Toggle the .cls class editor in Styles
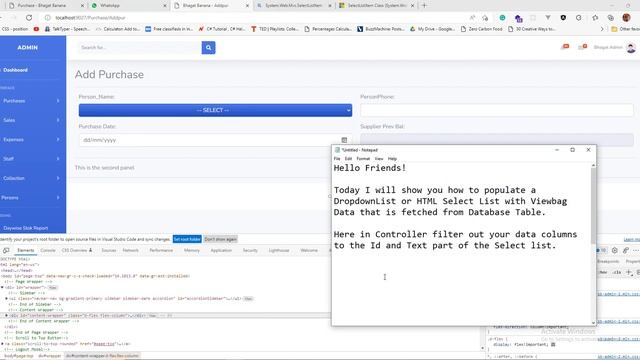The height and width of the screenshot is (360, 640). (617, 272)
